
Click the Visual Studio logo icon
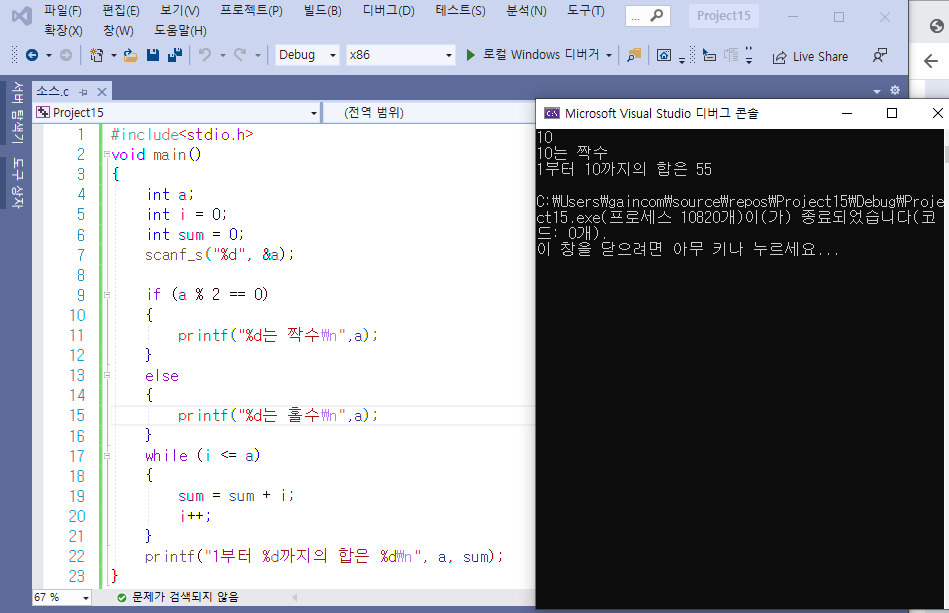click(22, 16)
